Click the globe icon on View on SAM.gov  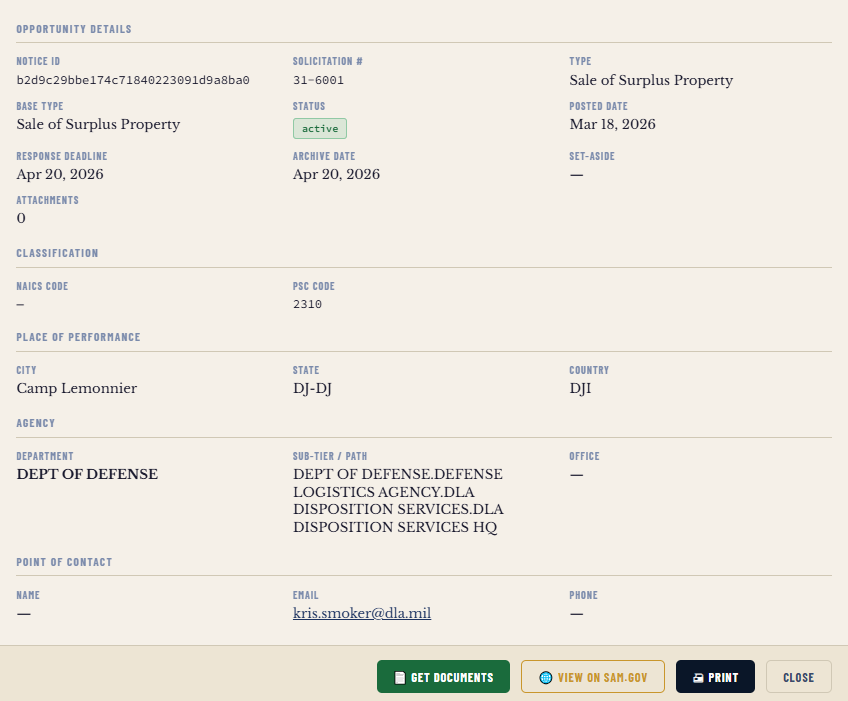pos(546,678)
